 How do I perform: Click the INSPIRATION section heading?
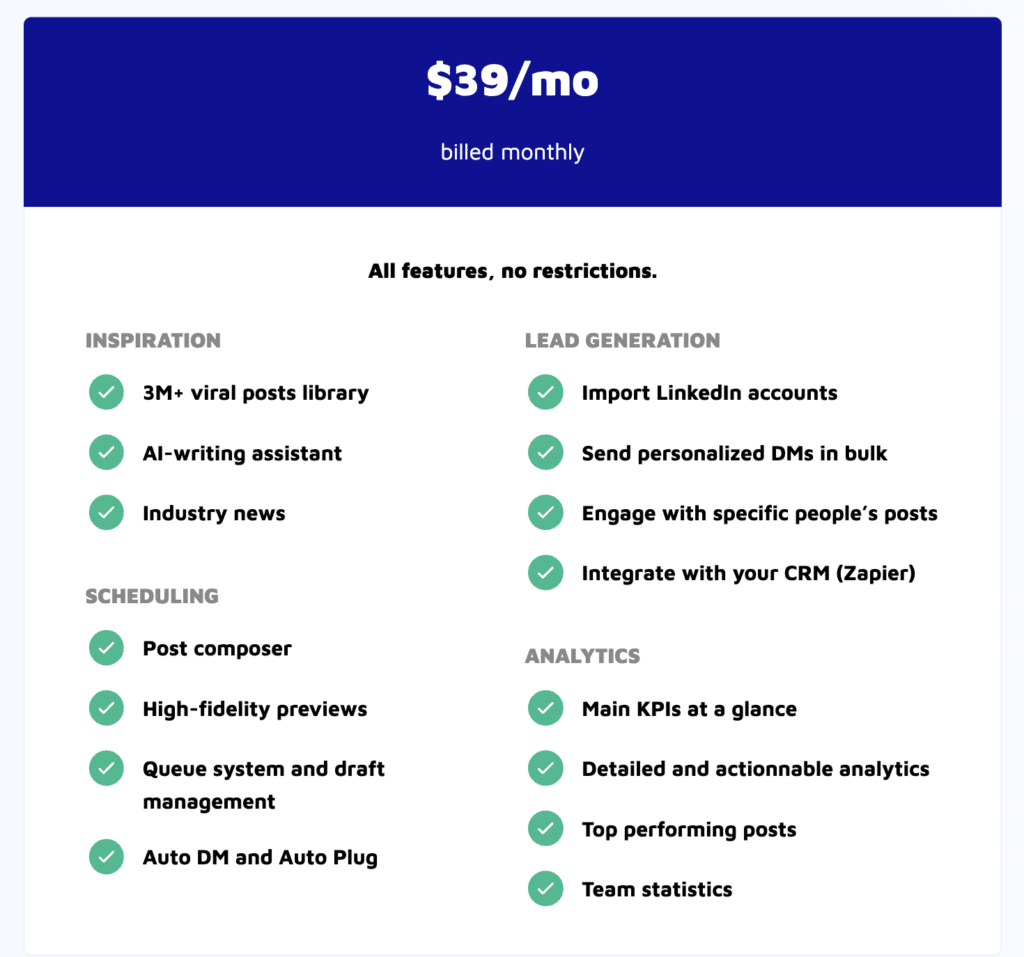153,340
